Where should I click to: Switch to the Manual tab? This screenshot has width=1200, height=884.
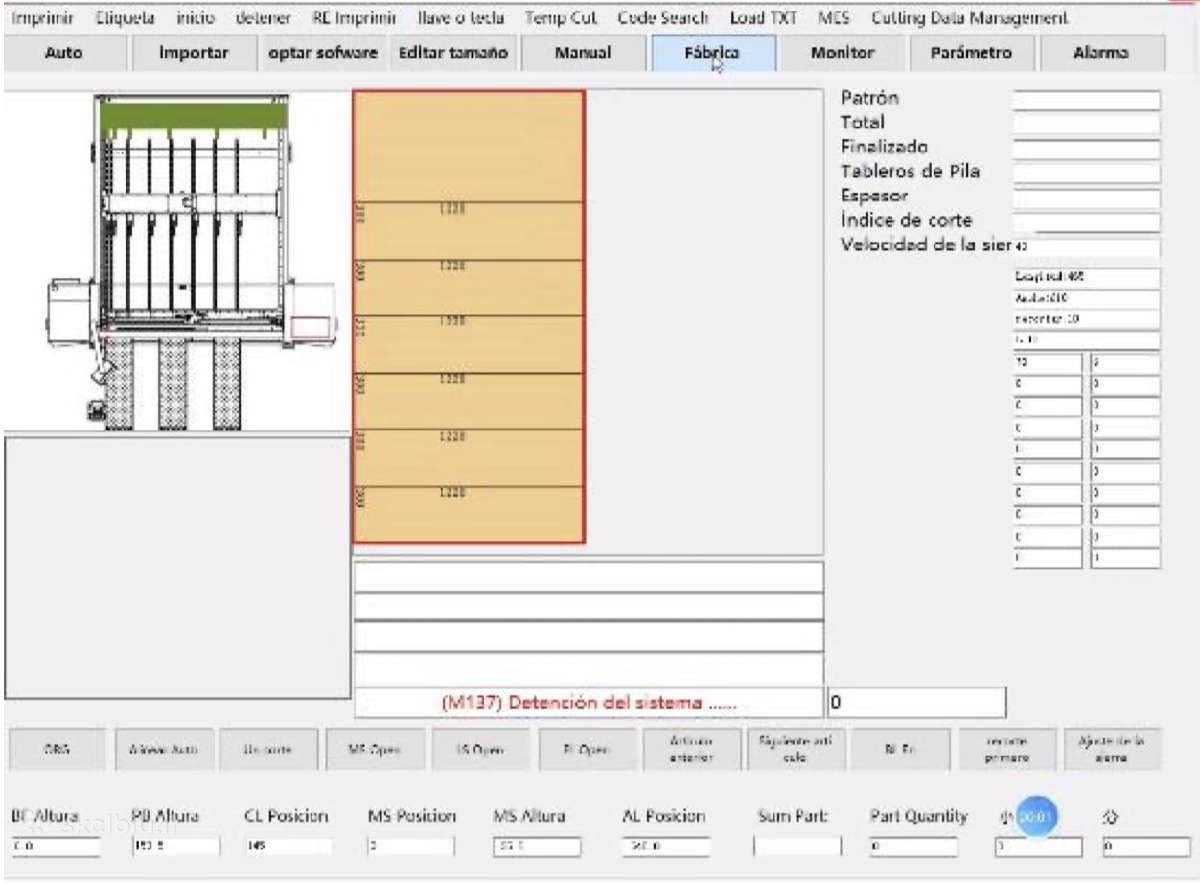click(583, 53)
